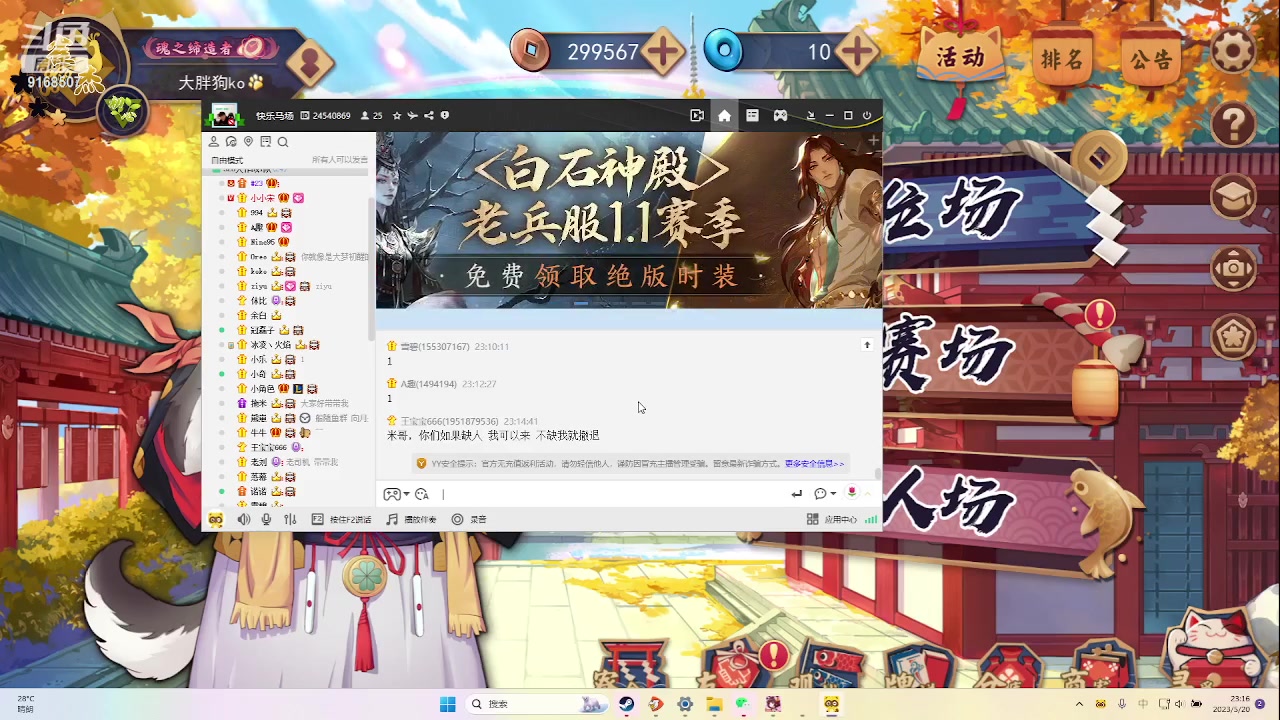Viewport: 1280px width, 720px height.
Task: Click the green network signal bars
Action: pyautogui.click(x=871, y=519)
